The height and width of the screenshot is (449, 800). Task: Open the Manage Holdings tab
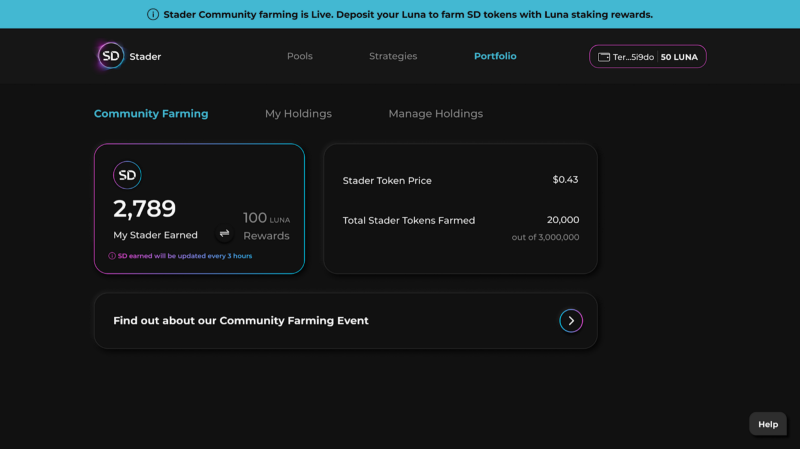point(435,114)
